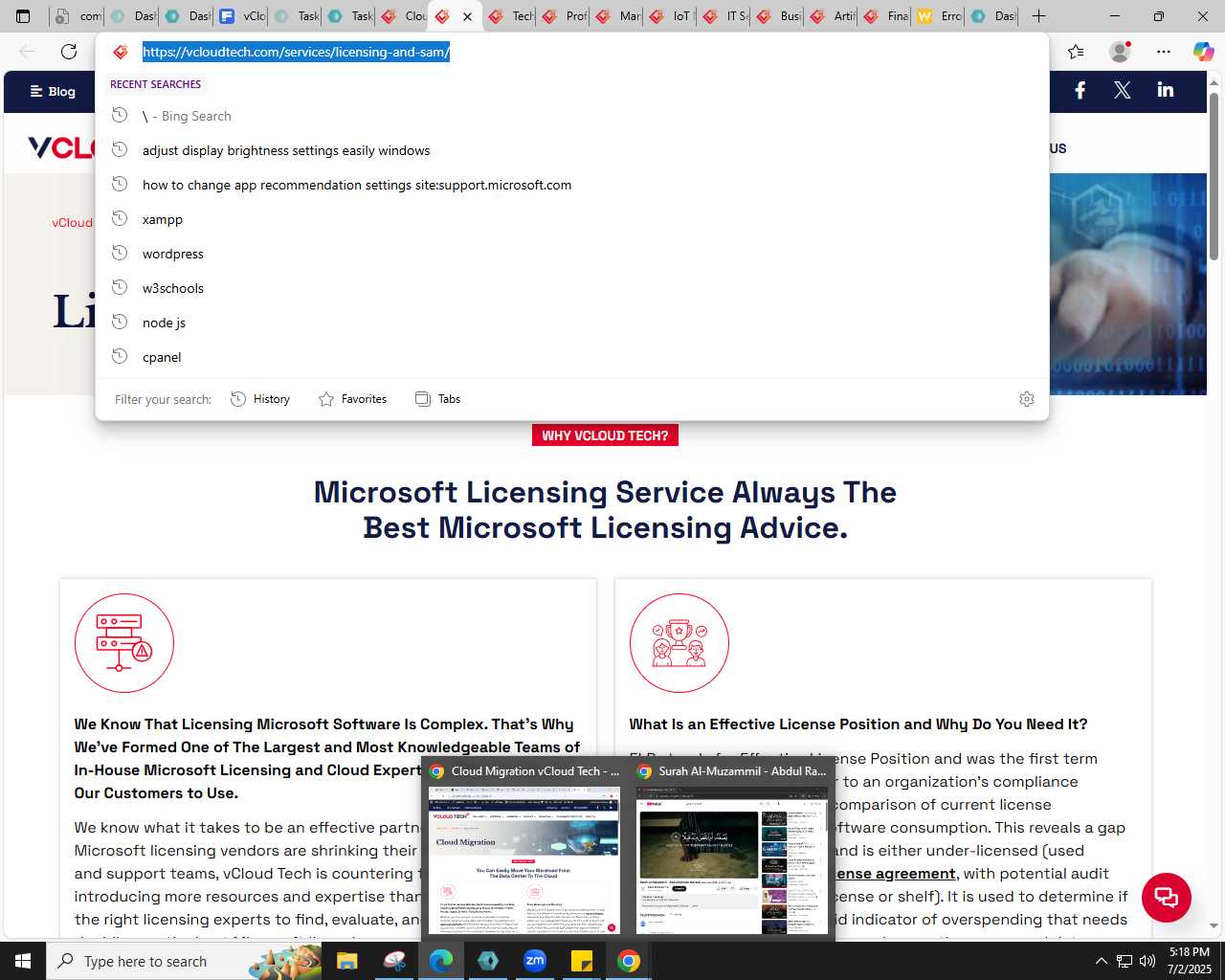Open the search settings gear icon
The image size is (1225, 980).
coord(1027,399)
